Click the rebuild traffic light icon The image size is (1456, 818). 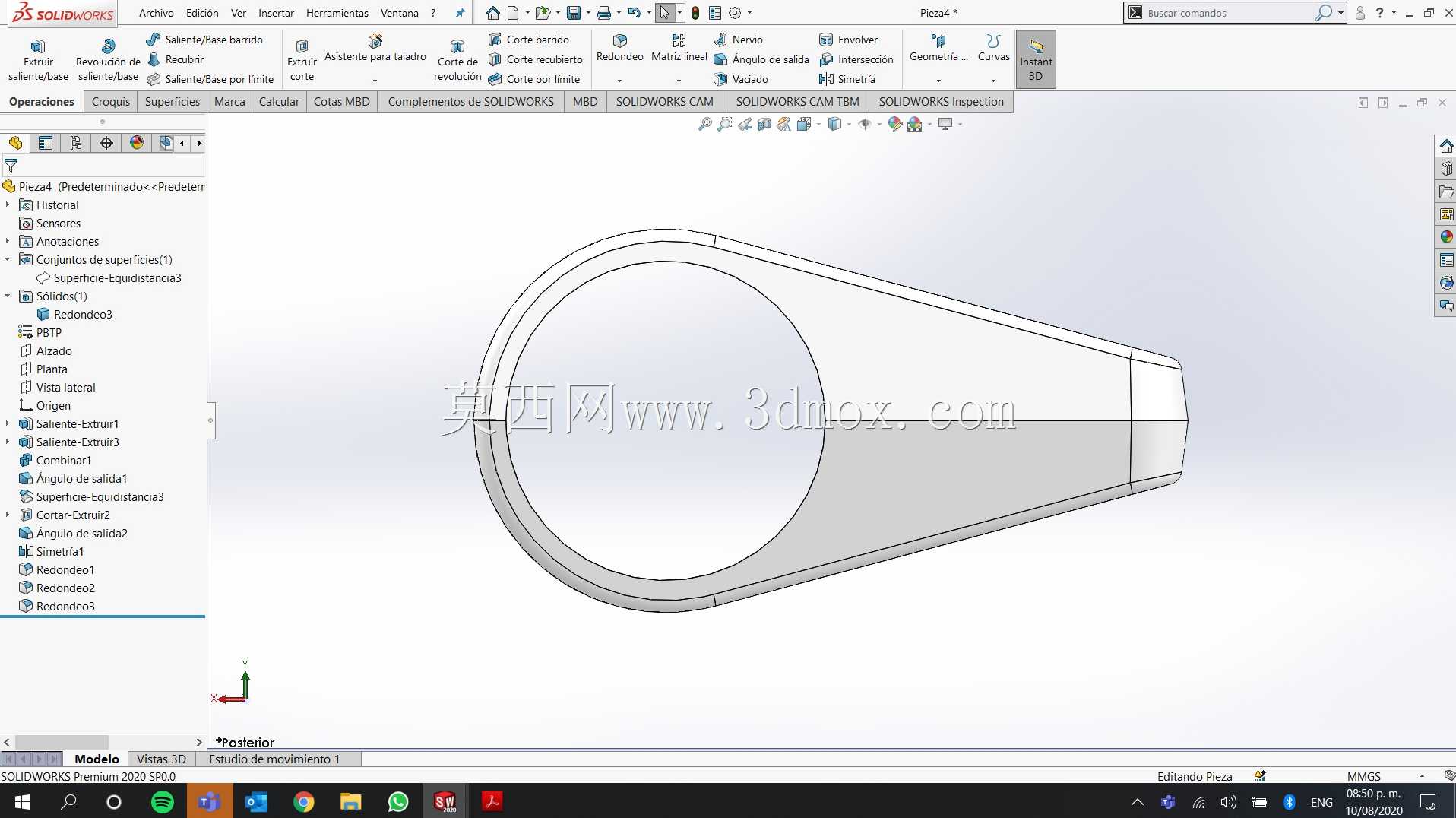[695, 13]
